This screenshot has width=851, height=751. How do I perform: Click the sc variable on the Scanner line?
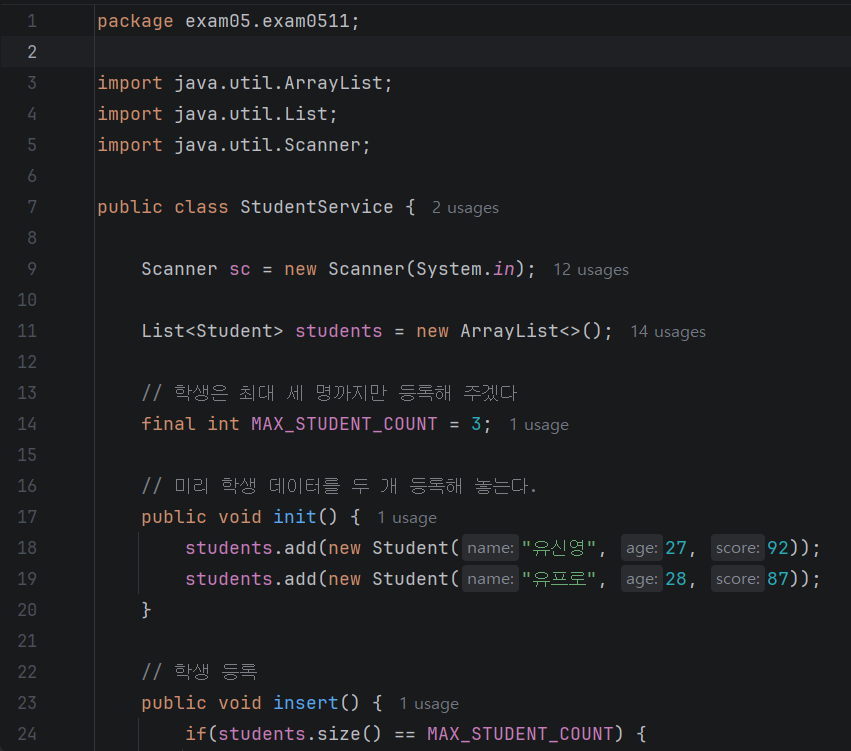click(240, 269)
